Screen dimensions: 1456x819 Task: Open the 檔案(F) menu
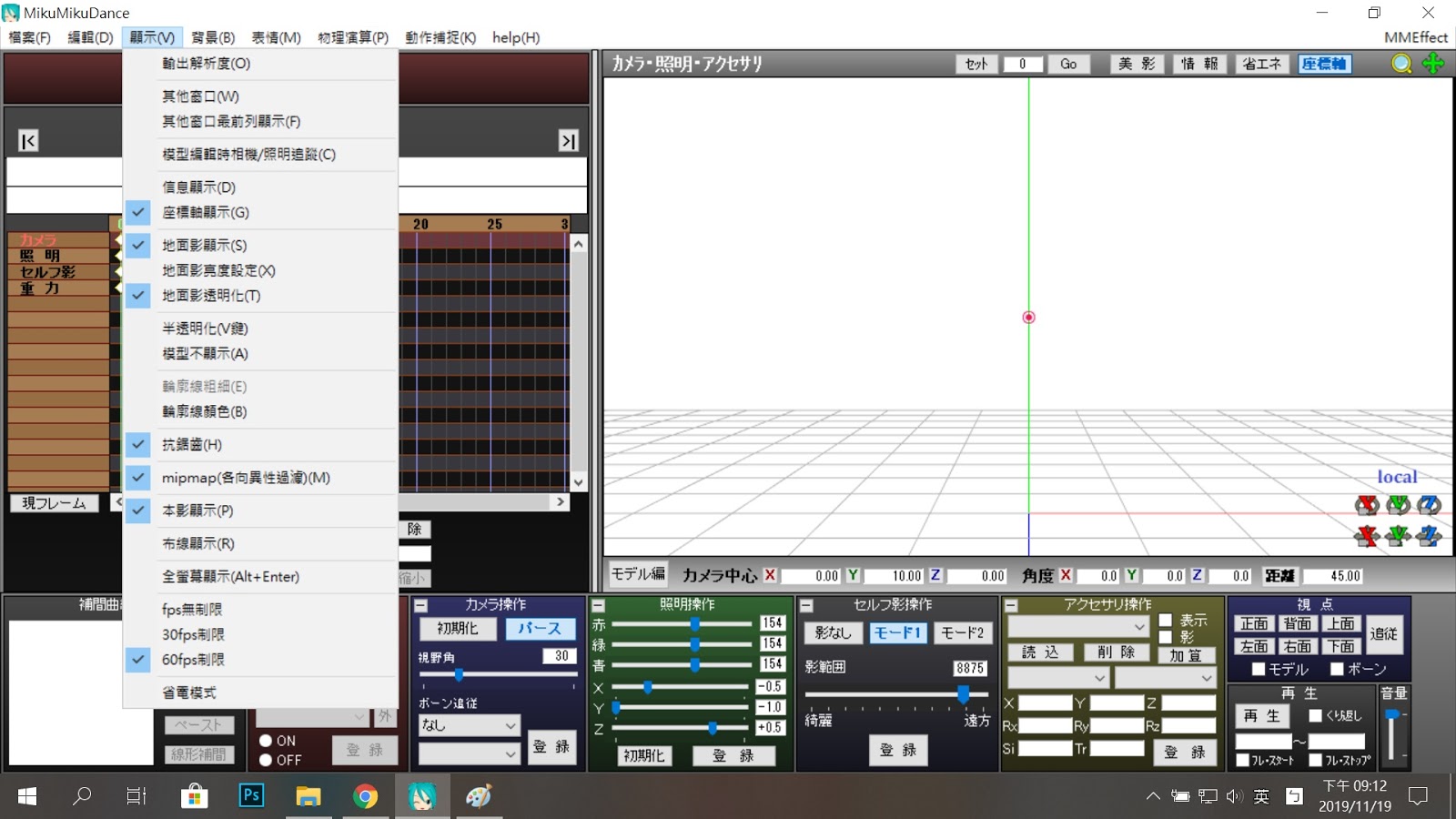point(29,37)
